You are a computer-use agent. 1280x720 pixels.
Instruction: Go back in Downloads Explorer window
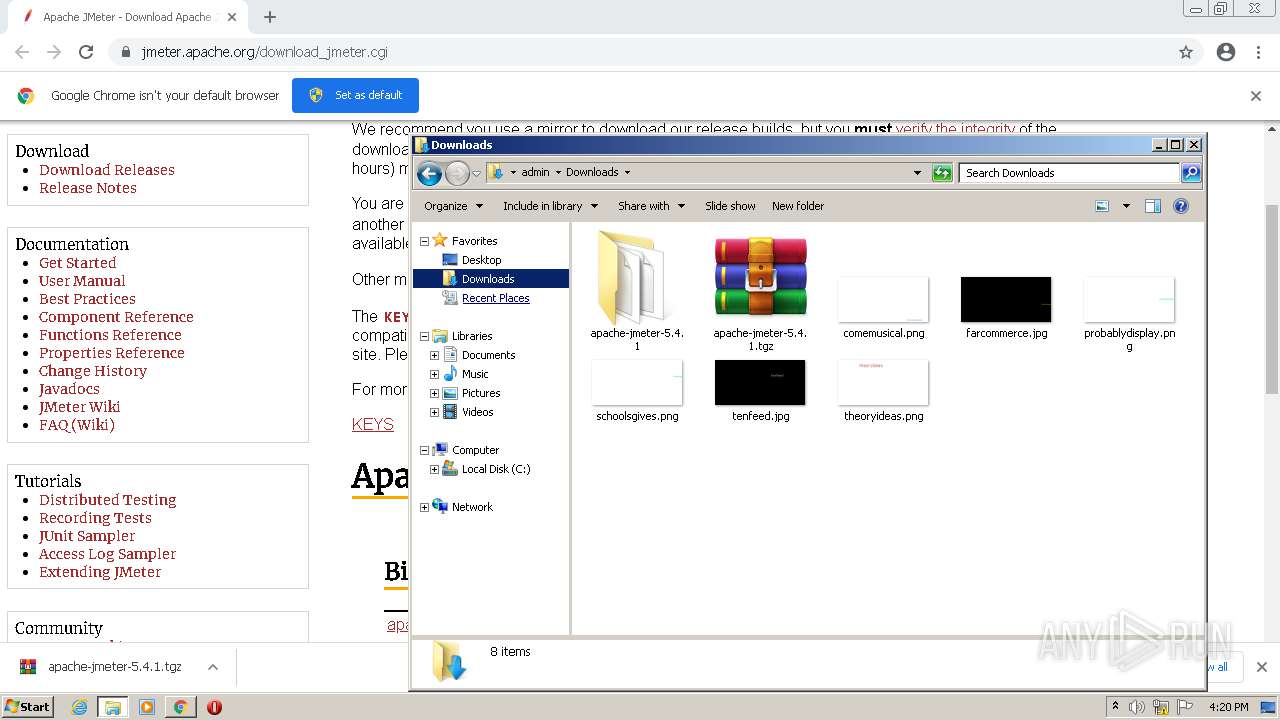point(429,174)
